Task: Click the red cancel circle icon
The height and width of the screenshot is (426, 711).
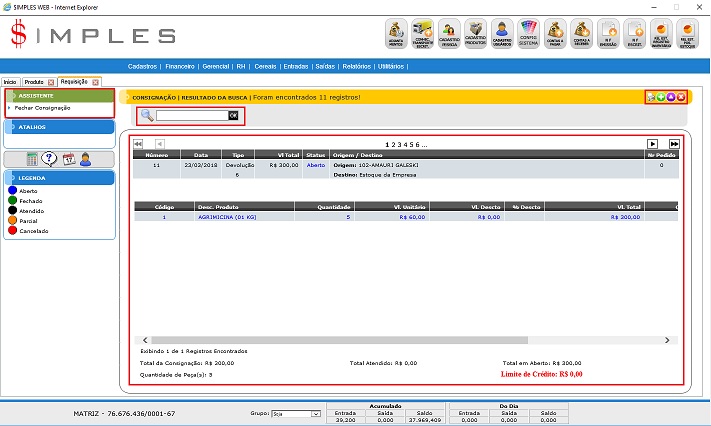Action: (681, 97)
